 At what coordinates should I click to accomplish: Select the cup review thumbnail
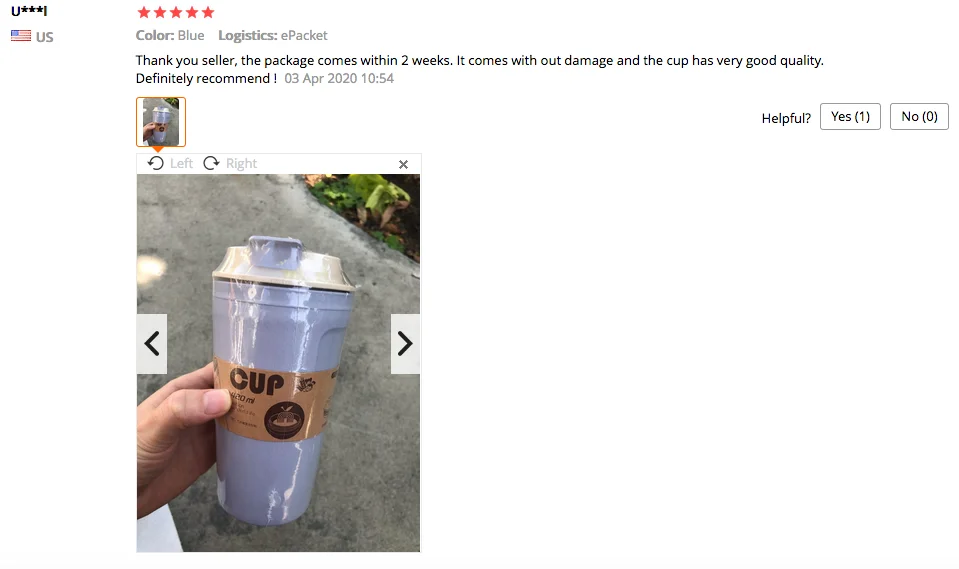pyautogui.click(x=161, y=122)
